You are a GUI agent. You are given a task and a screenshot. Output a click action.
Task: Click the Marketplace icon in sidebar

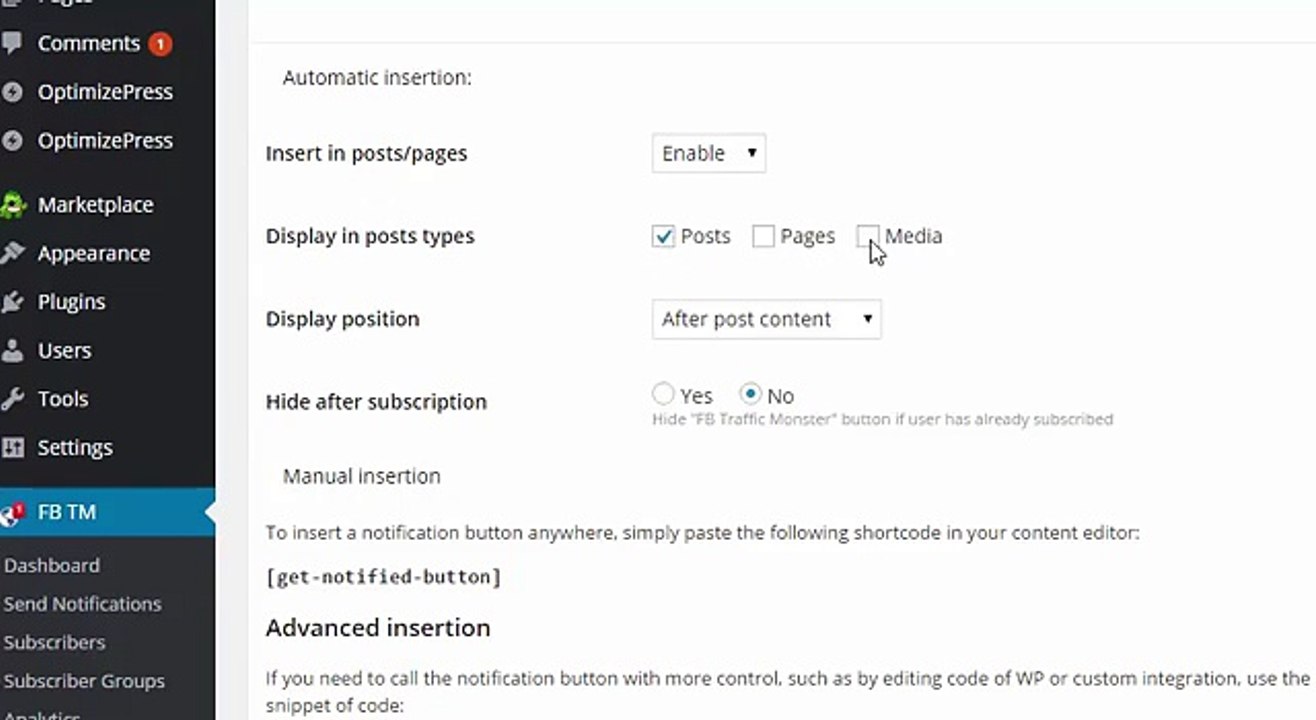12,205
